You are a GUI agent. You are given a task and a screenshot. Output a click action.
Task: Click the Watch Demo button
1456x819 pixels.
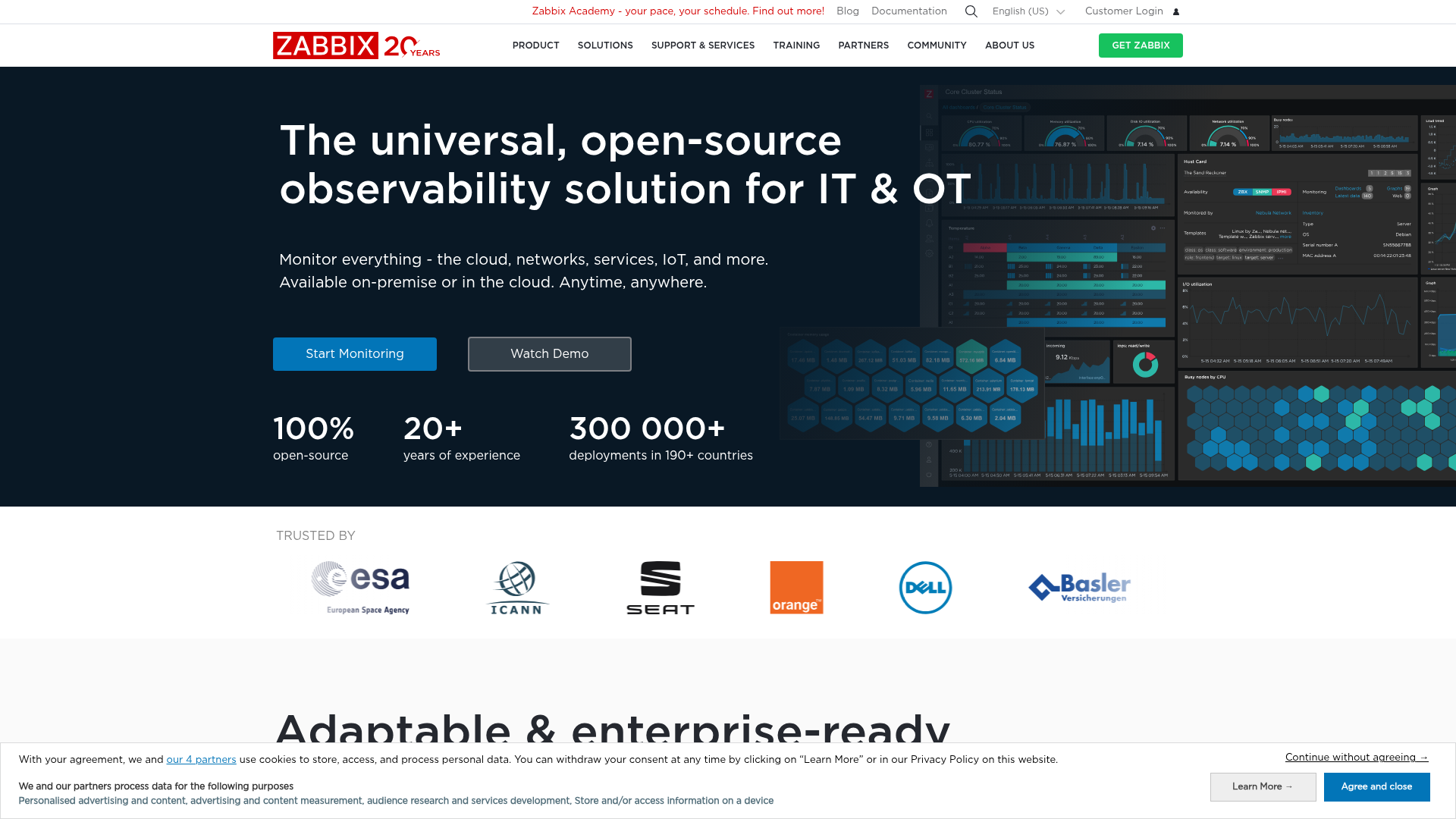point(549,353)
